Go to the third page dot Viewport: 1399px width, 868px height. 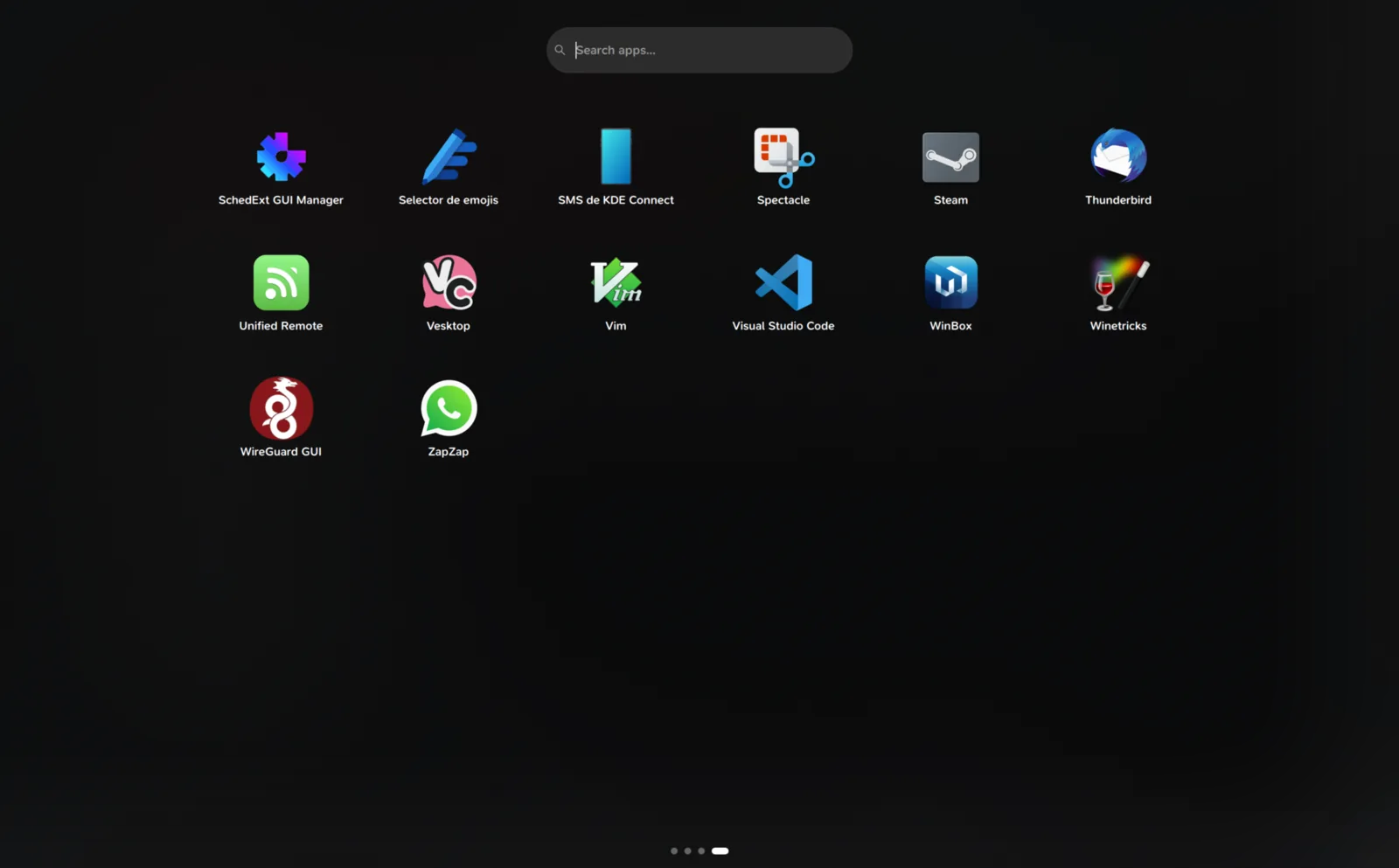pos(701,851)
